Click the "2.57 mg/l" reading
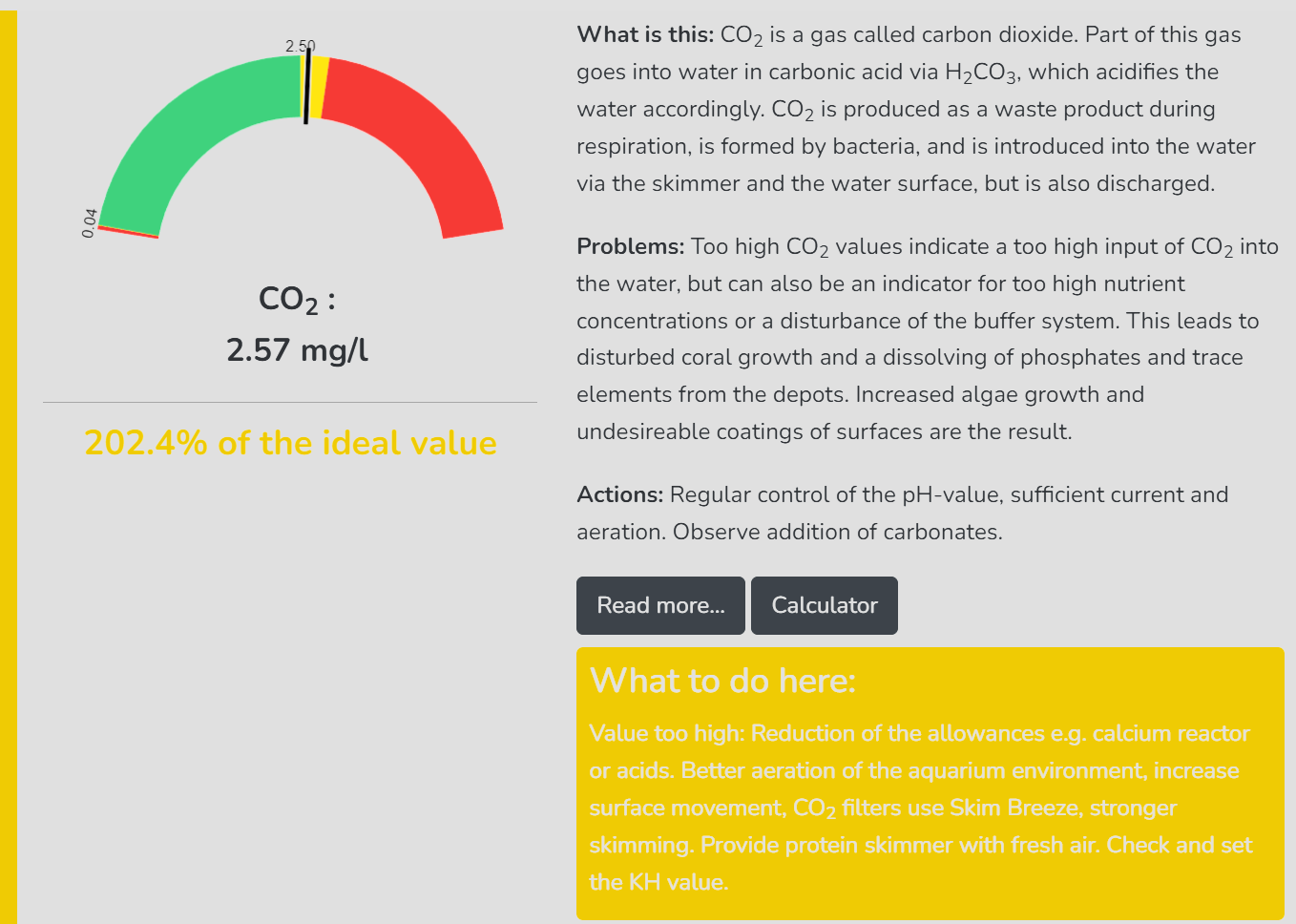Viewport: 1296px width, 924px height. click(x=297, y=350)
